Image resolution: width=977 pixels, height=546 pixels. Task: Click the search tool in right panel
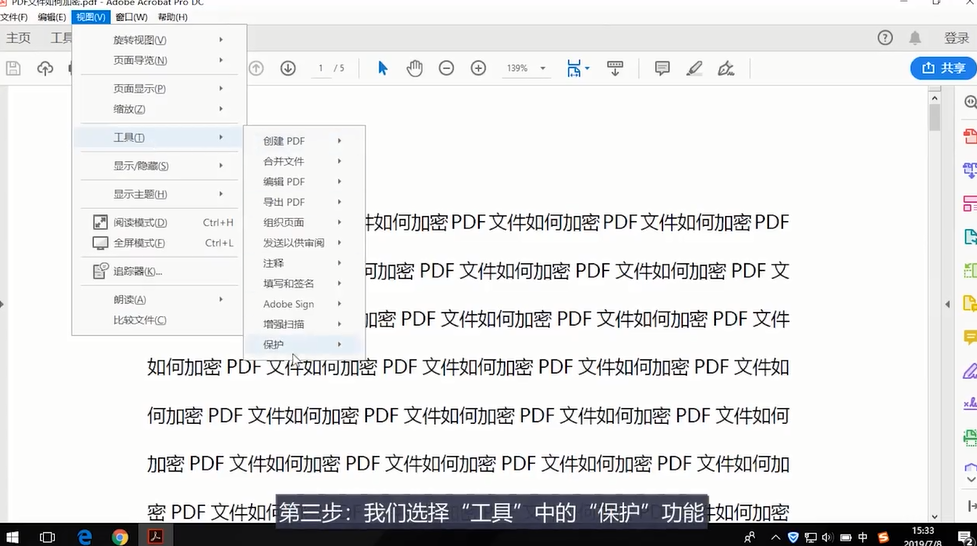tap(970, 102)
